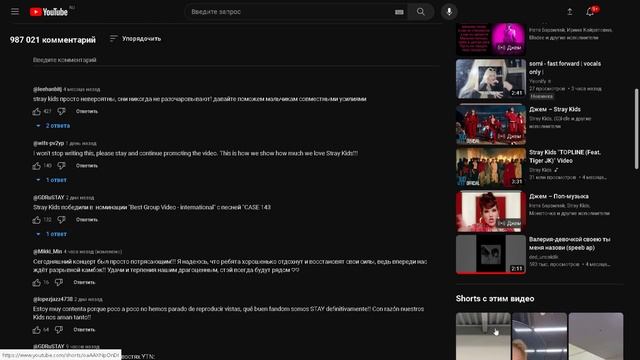Dislike the first comment about stray kids просто невероятны

pyautogui.click(x=61, y=111)
